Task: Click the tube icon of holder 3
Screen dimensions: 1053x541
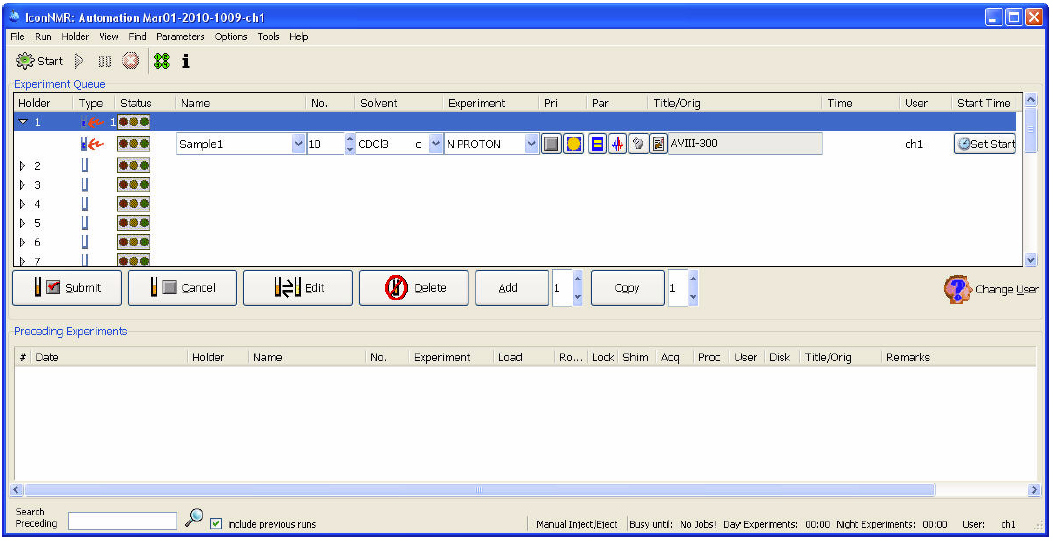Action: click(x=85, y=185)
